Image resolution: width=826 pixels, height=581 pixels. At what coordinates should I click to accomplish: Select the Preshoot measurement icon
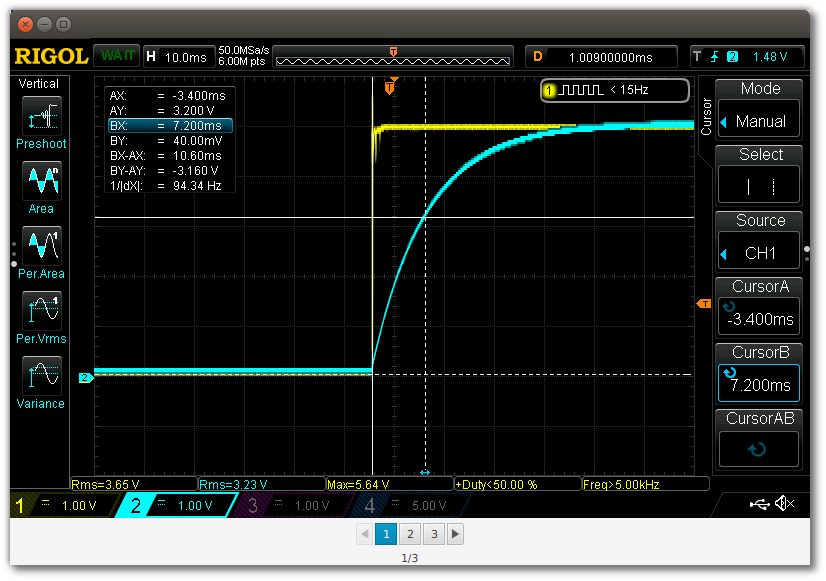(x=41, y=119)
